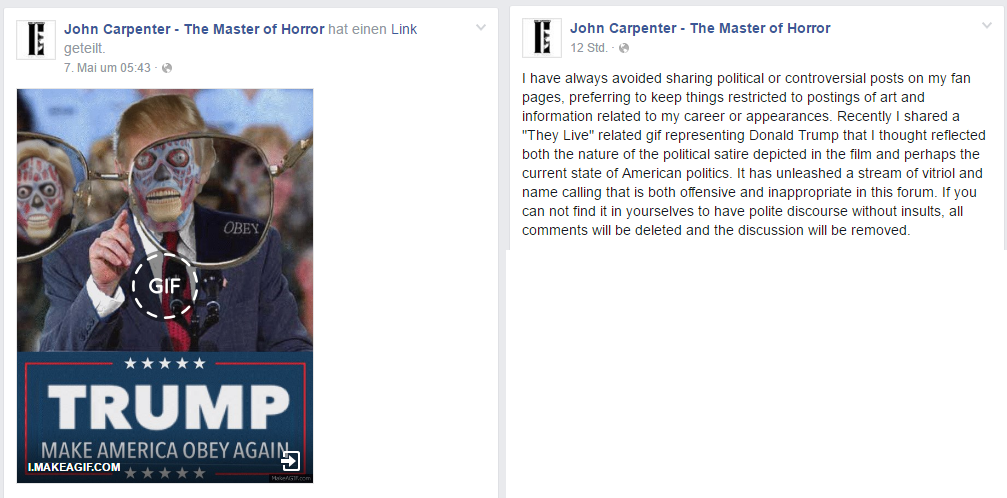Click the globe privacy icon beside 12 Std.
1007x498 pixels.
(624, 48)
